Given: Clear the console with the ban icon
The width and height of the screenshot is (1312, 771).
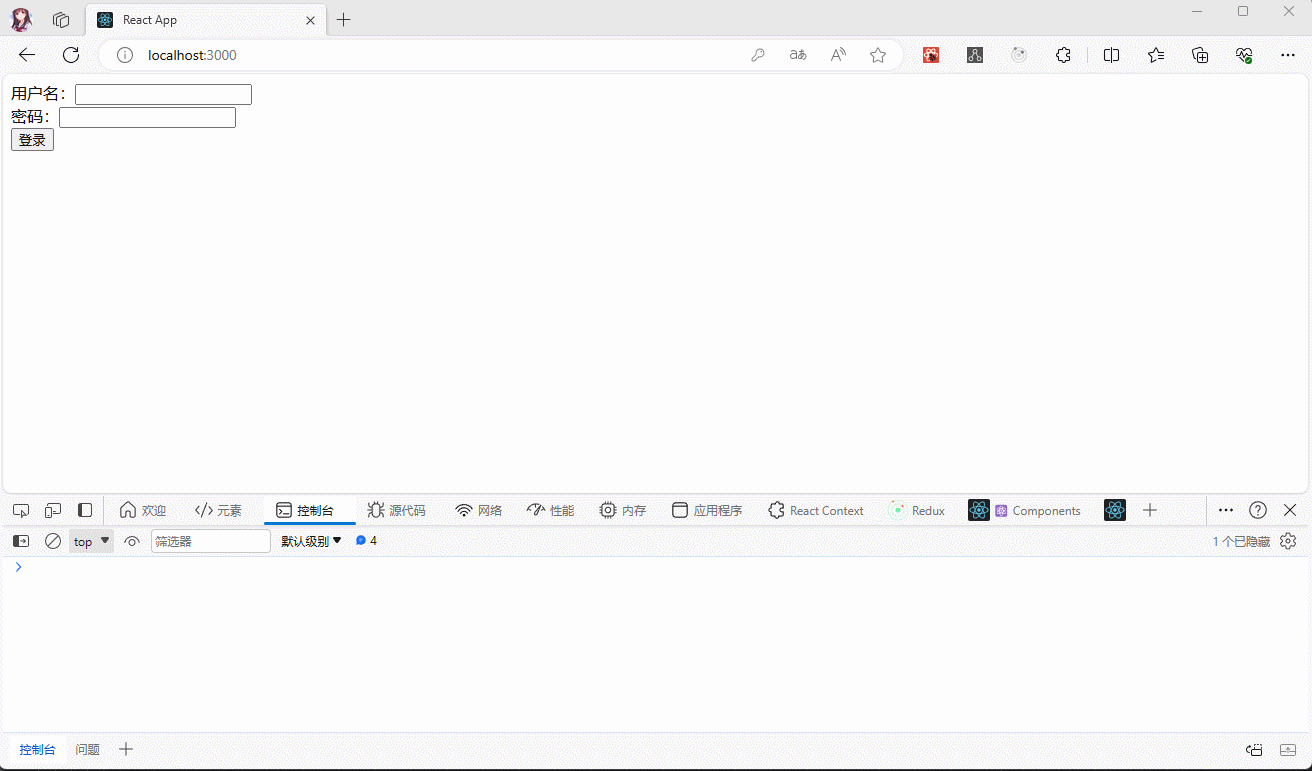Looking at the screenshot, I should pos(53,541).
